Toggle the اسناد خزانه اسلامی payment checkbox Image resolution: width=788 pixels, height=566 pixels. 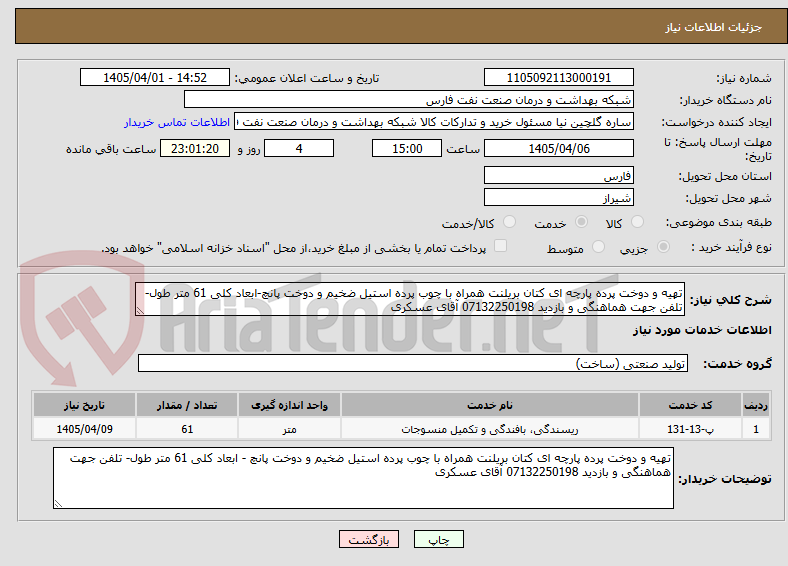(501, 246)
